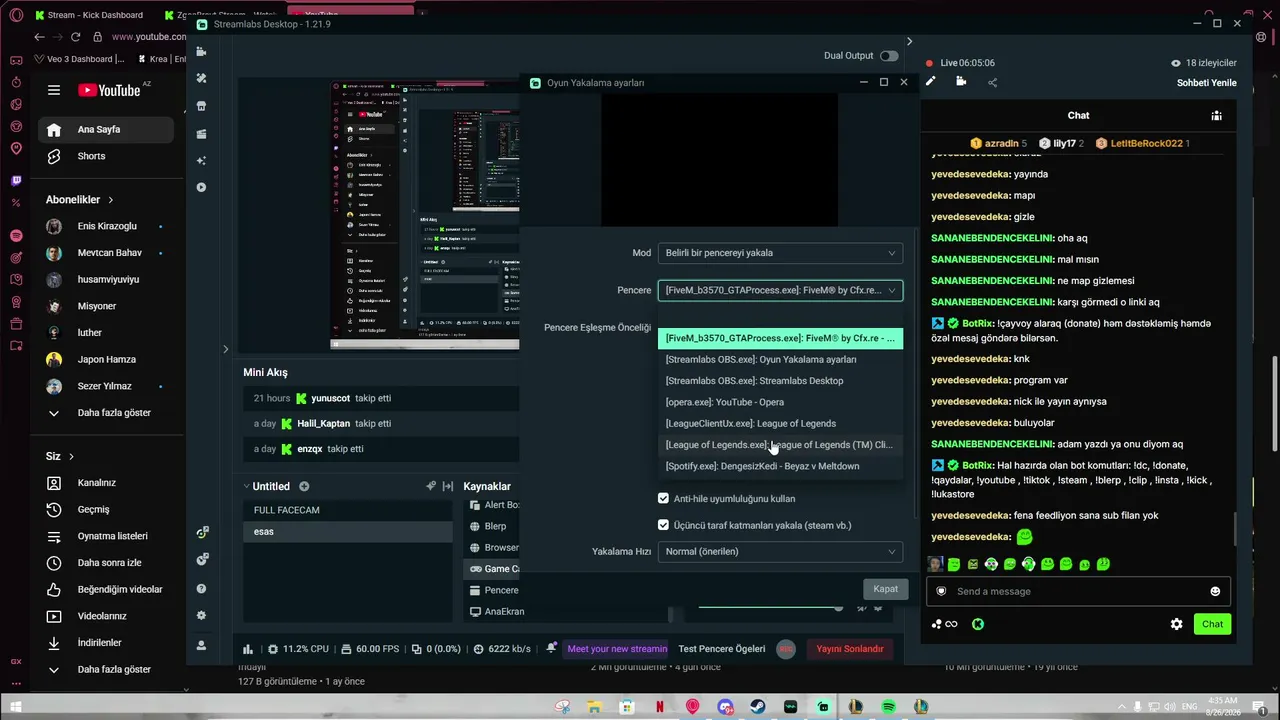Select Spotify.exe DengesizKedi option
Image resolution: width=1280 pixels, height=720 pixels.
[780, 466]
